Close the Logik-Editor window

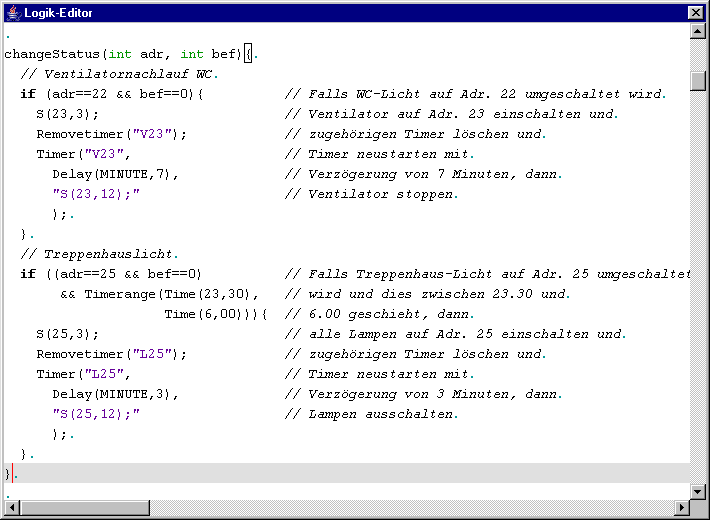click(x=695, y=12)
